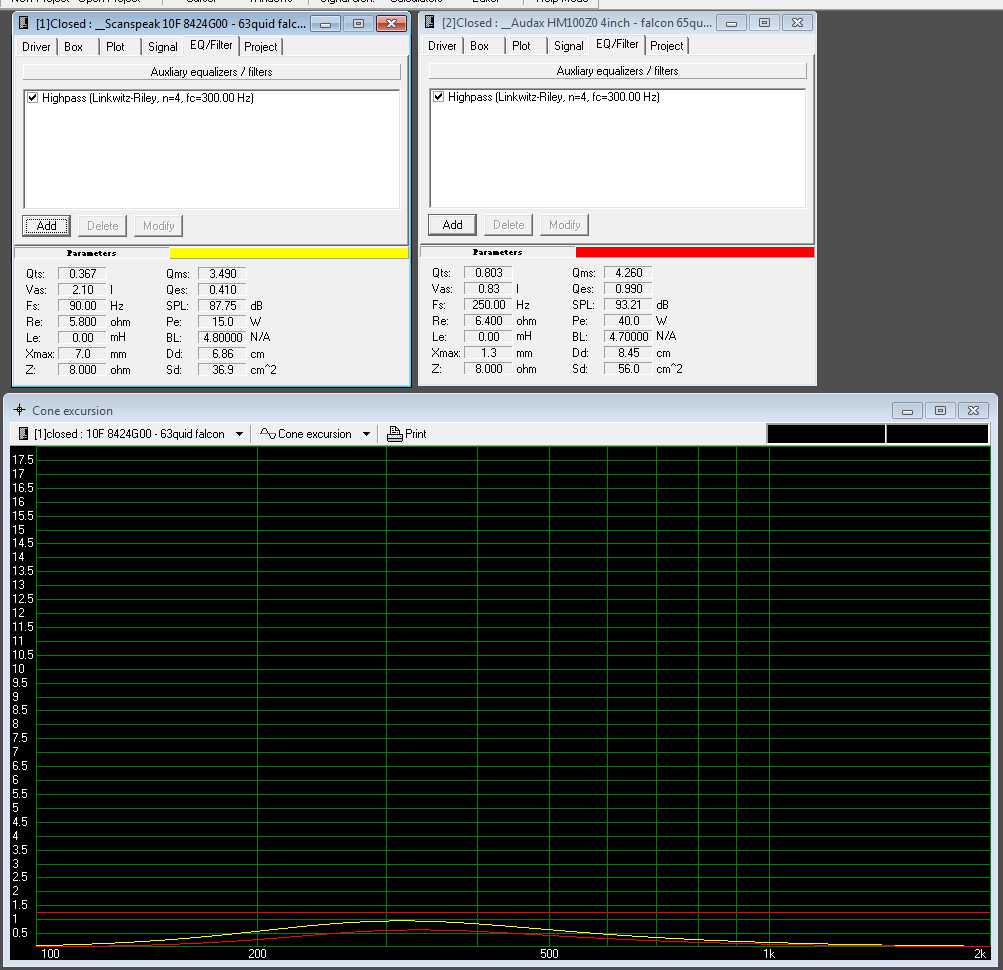Click Le field 0.00 in Scanspeak window
This screenshot has height=970, width=1003.
(x=82, y=338)
